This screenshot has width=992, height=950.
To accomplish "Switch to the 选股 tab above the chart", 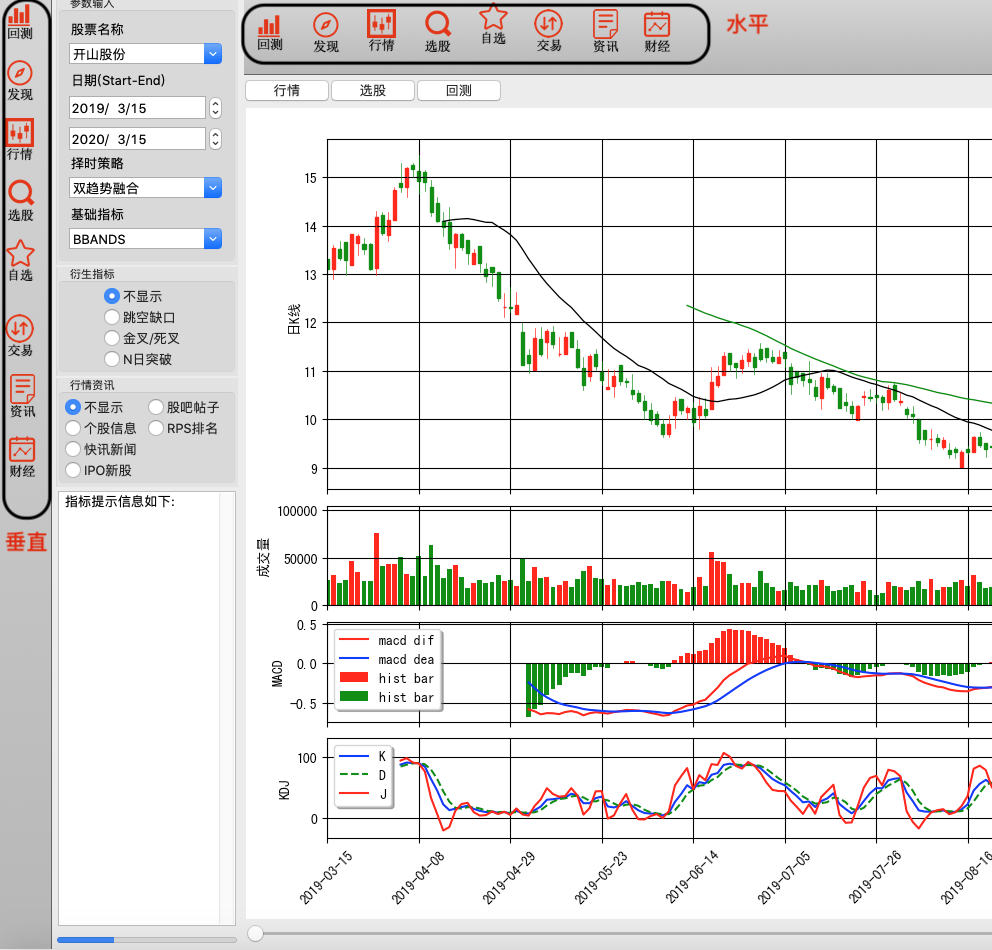I will 372,91.
